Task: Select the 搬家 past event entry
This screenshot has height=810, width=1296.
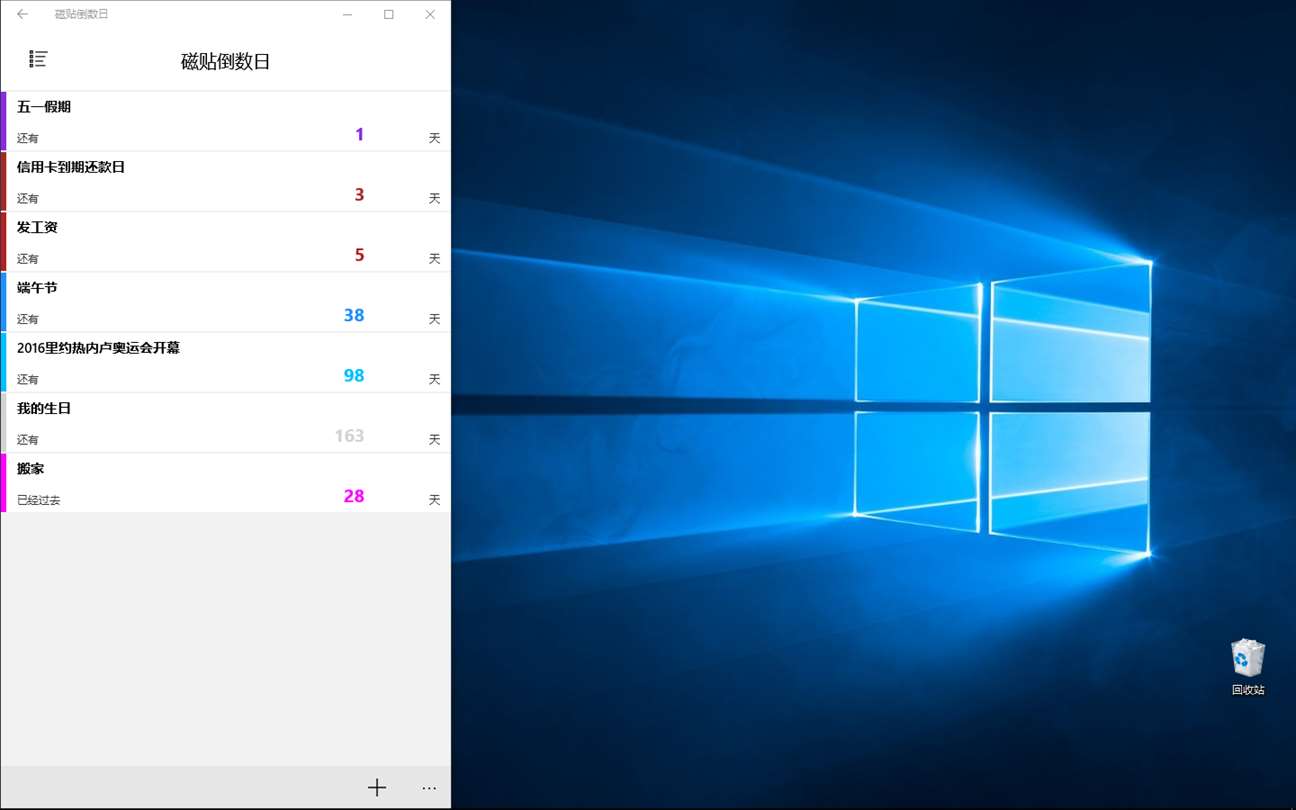Action: tap(226, 482)
